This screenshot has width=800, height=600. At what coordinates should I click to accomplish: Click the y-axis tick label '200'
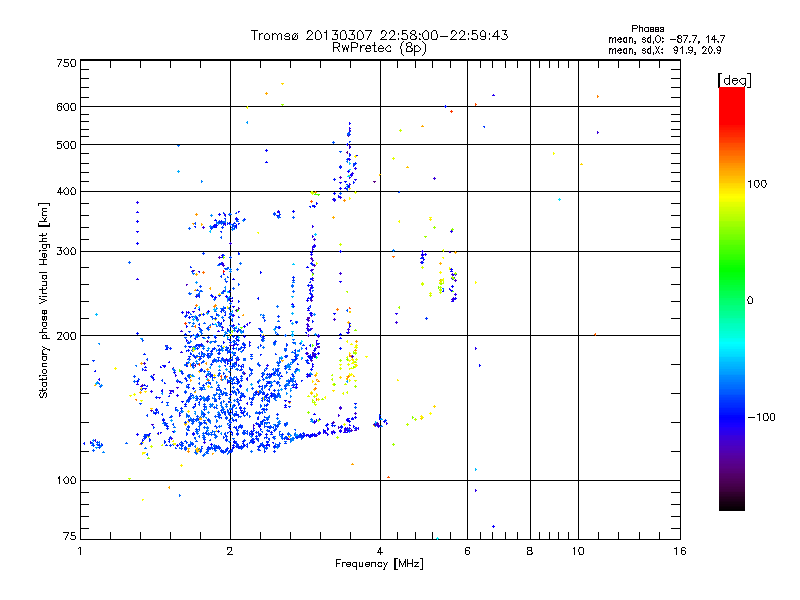66,336
